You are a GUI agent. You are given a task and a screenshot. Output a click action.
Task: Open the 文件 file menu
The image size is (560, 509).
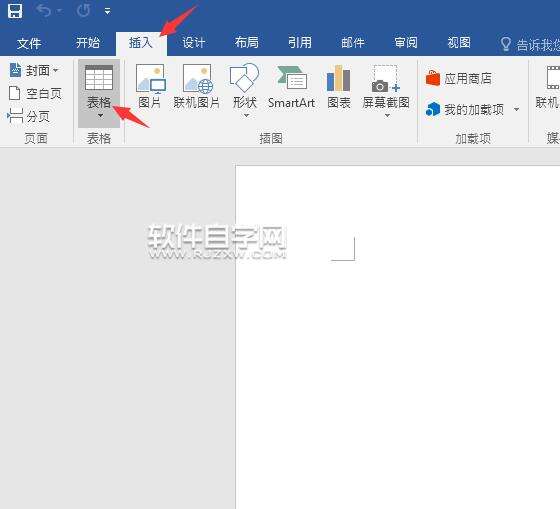[x=29, y=43]
